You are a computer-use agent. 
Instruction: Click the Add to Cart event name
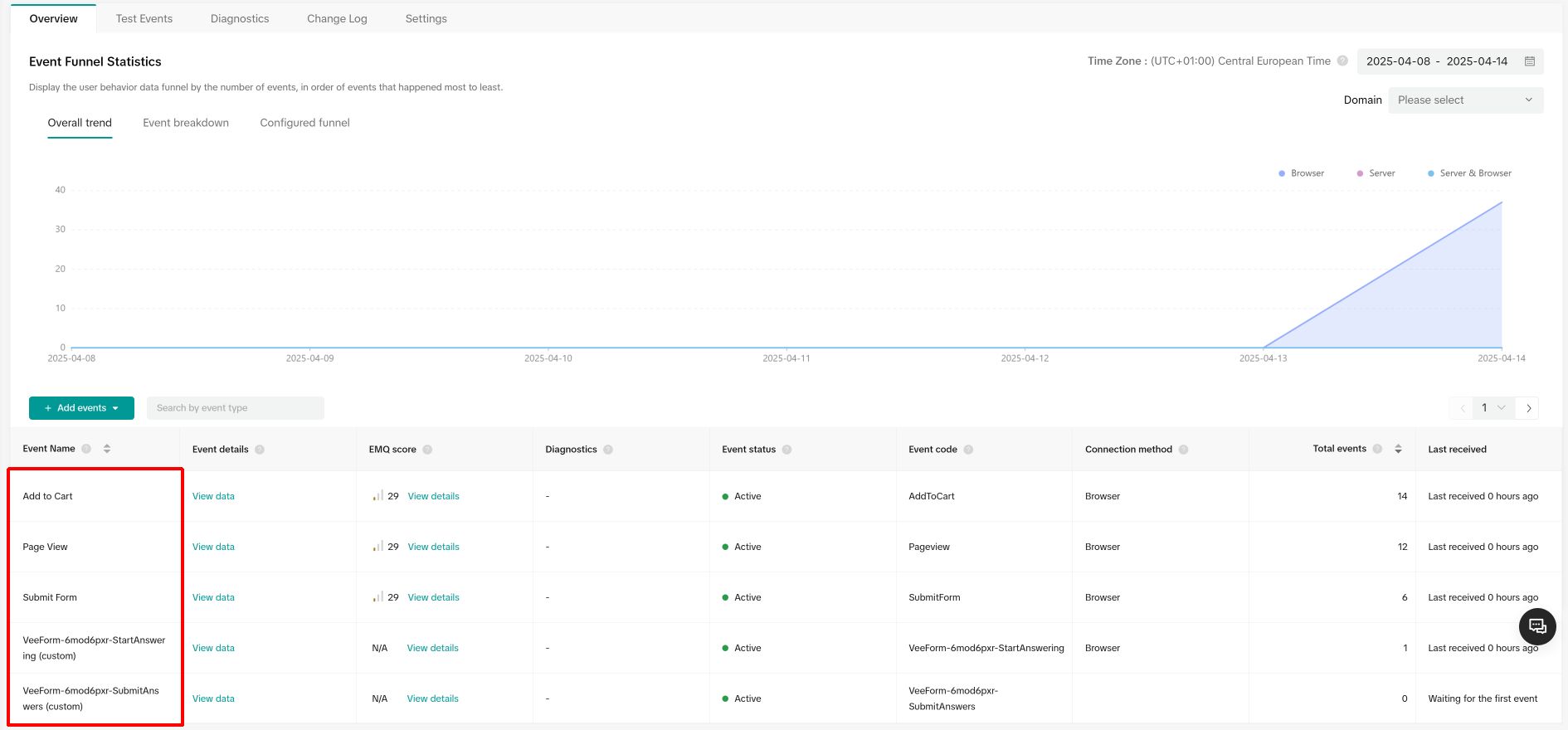tap(47, 496)
